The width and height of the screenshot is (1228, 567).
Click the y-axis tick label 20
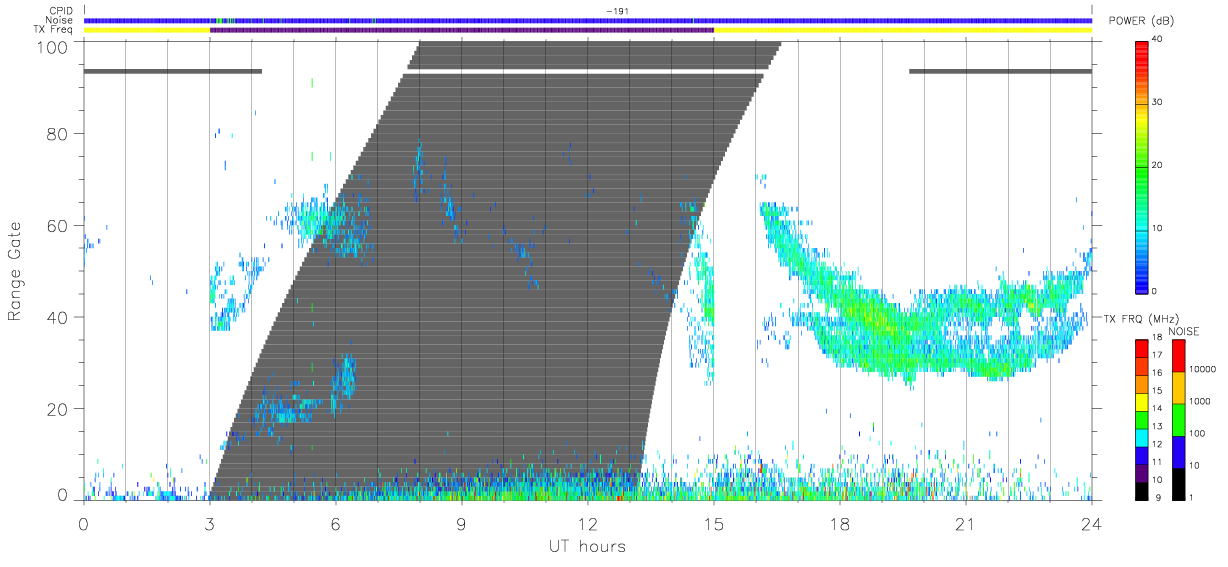(57, 410)
